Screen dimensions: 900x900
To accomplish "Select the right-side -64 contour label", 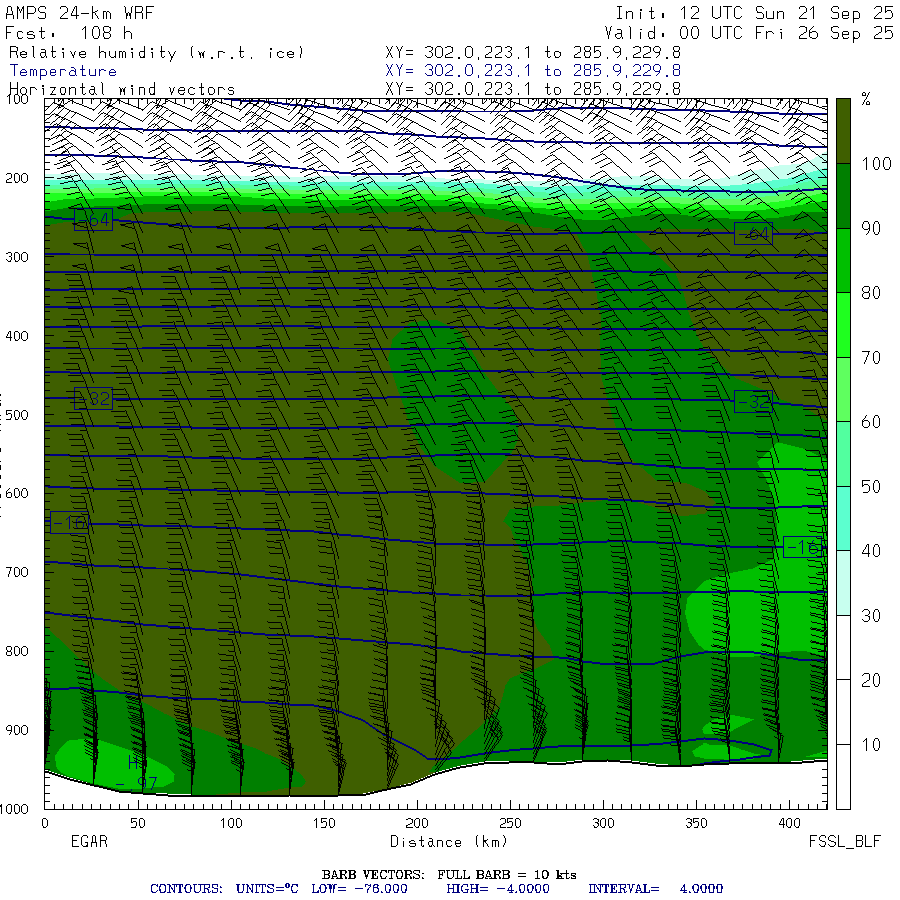I will coord(754,234).
